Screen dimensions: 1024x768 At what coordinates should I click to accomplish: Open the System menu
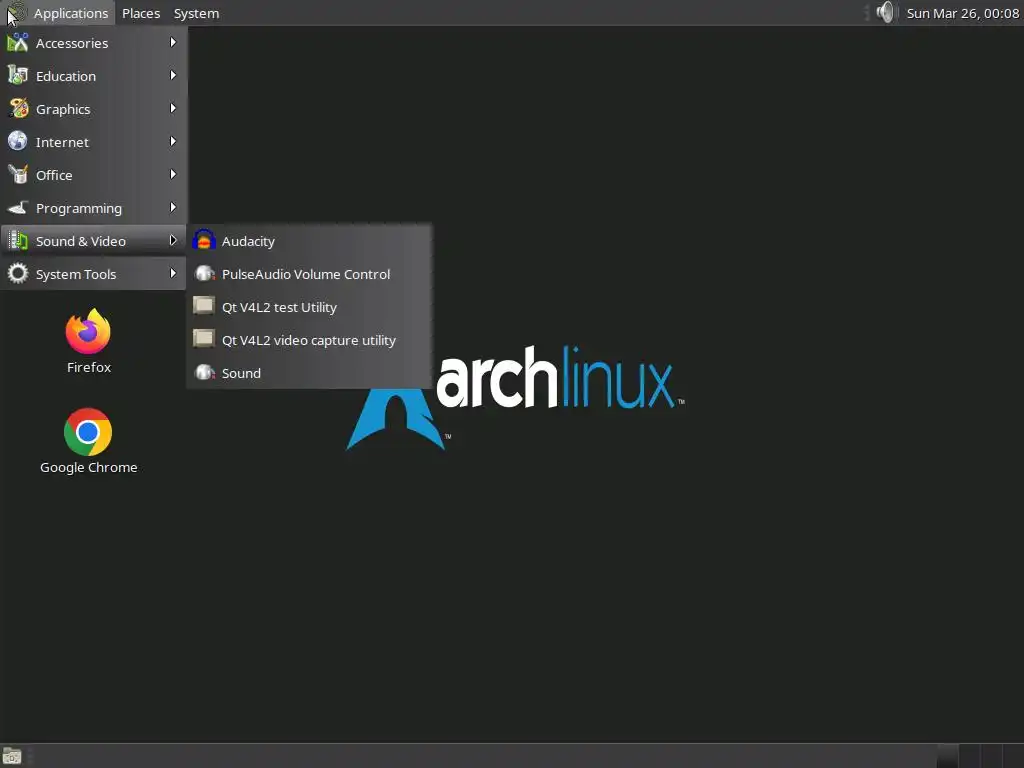[196, 13]
